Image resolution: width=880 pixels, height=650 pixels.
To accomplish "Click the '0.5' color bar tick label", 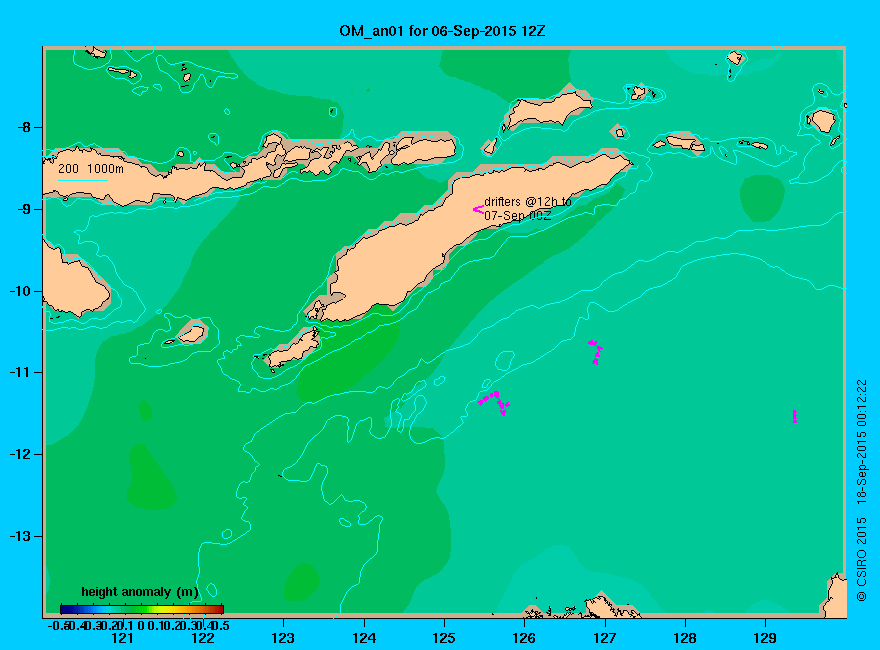I will (x=221, y=625).
